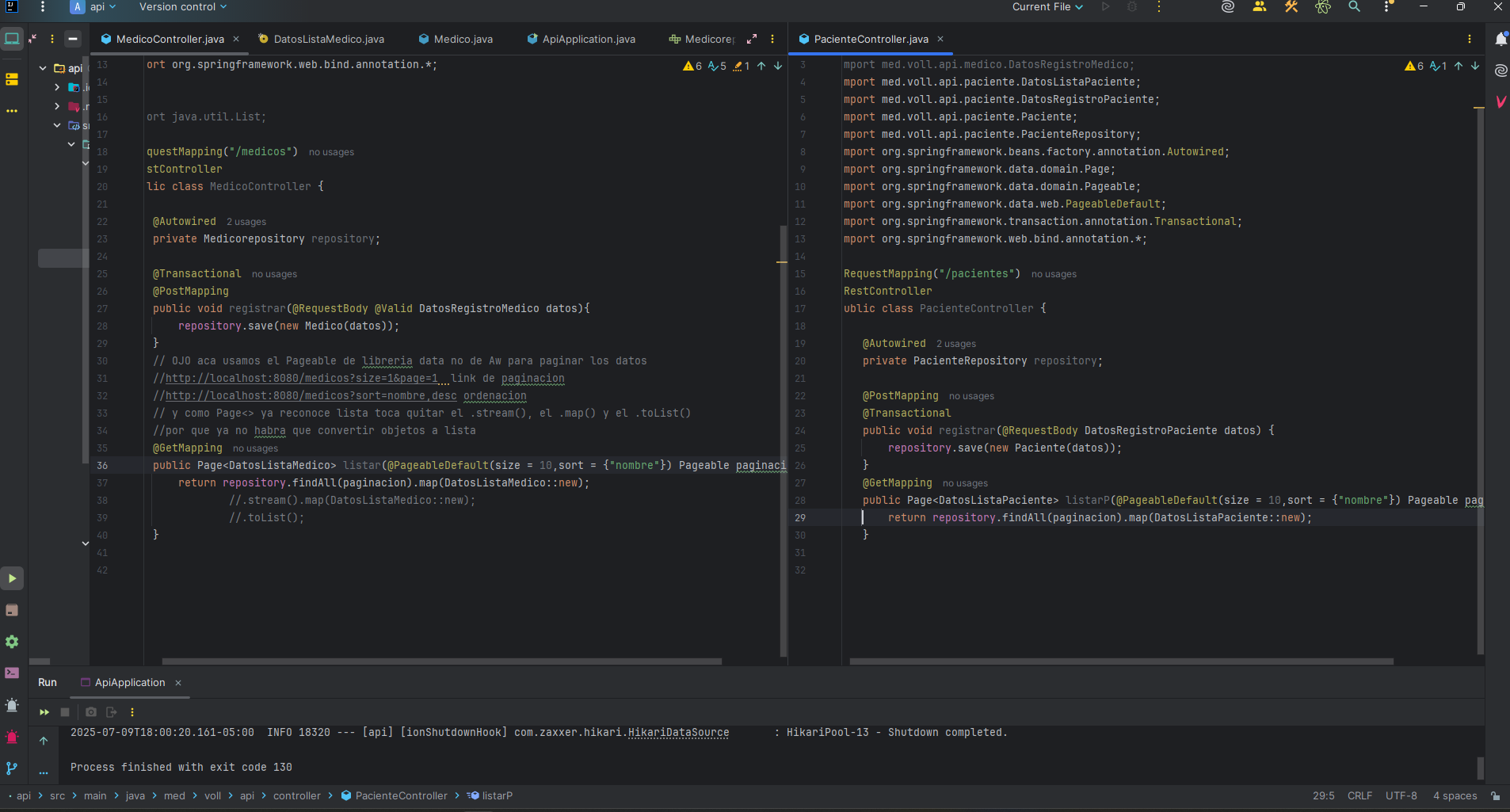Close the ApiApplication run tab
Viewport: 1510px width, 812px height.
pyautogui.click(x=178, y=683)
